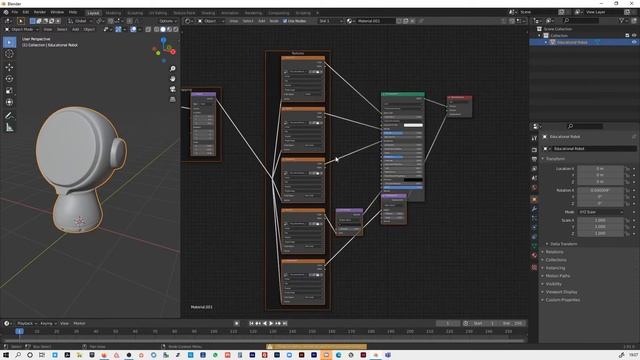Image resolution: width=640 pixels, height=360 pixels.
Task: Open the Texture properties tab icon
Action: pyautogui.click(x=534, y=267)
